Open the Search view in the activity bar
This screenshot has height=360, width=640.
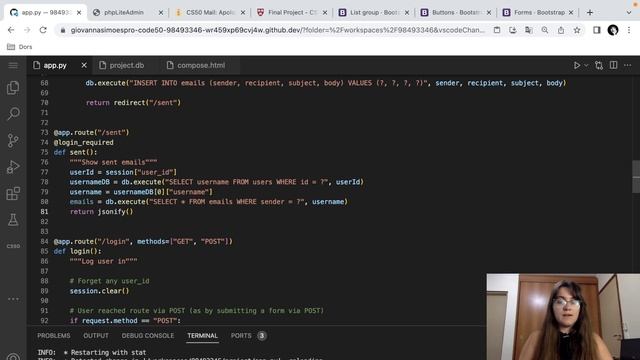pos(13,114)
